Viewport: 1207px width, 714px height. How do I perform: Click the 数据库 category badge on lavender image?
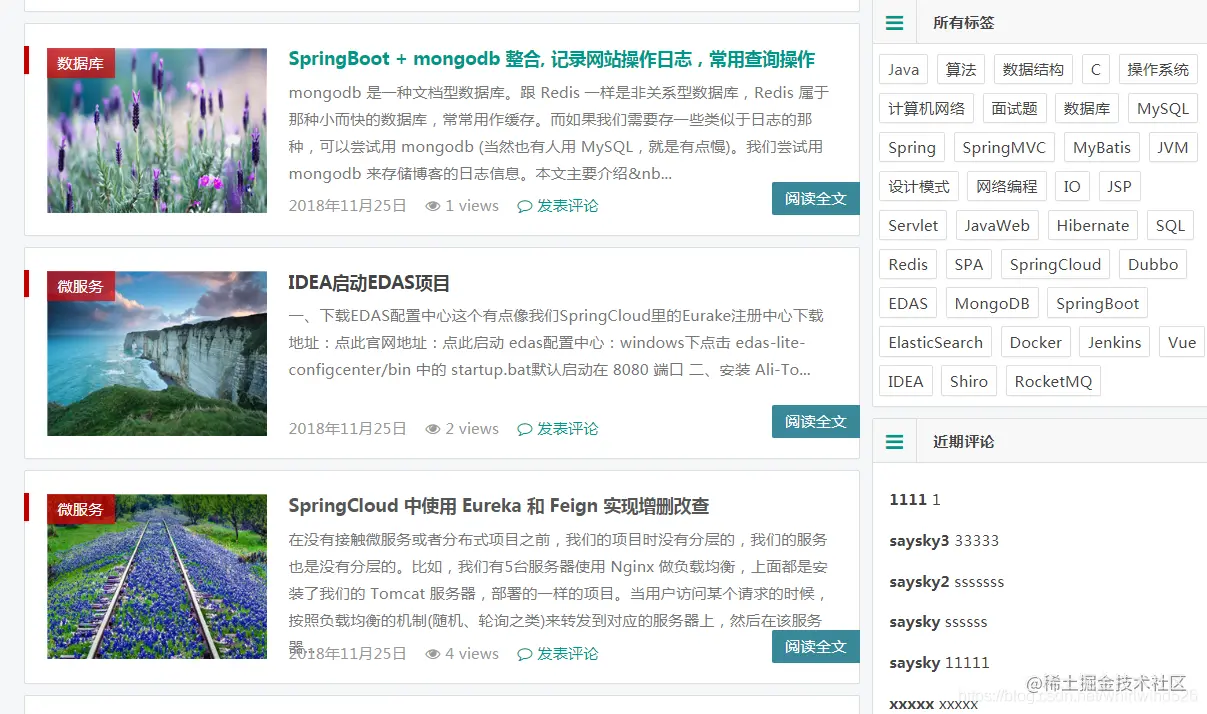click(x=81, y=63)
